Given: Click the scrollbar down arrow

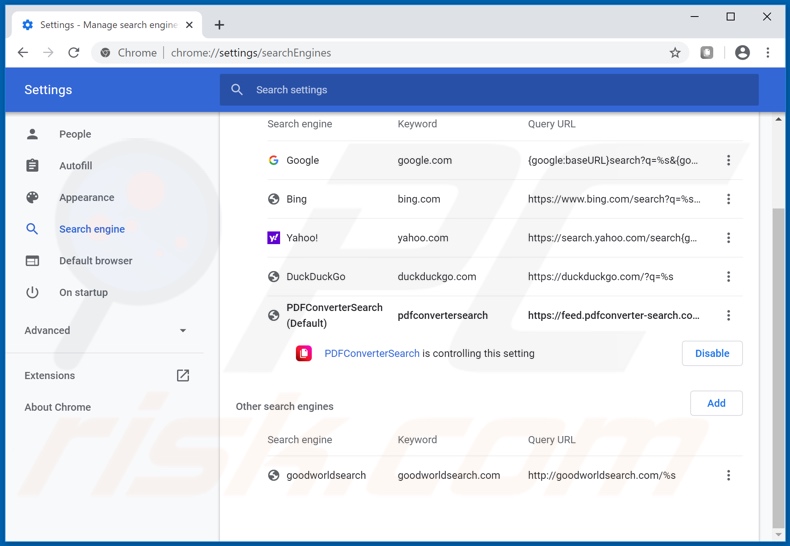Looking at the screenshot, I should [778, 535].
